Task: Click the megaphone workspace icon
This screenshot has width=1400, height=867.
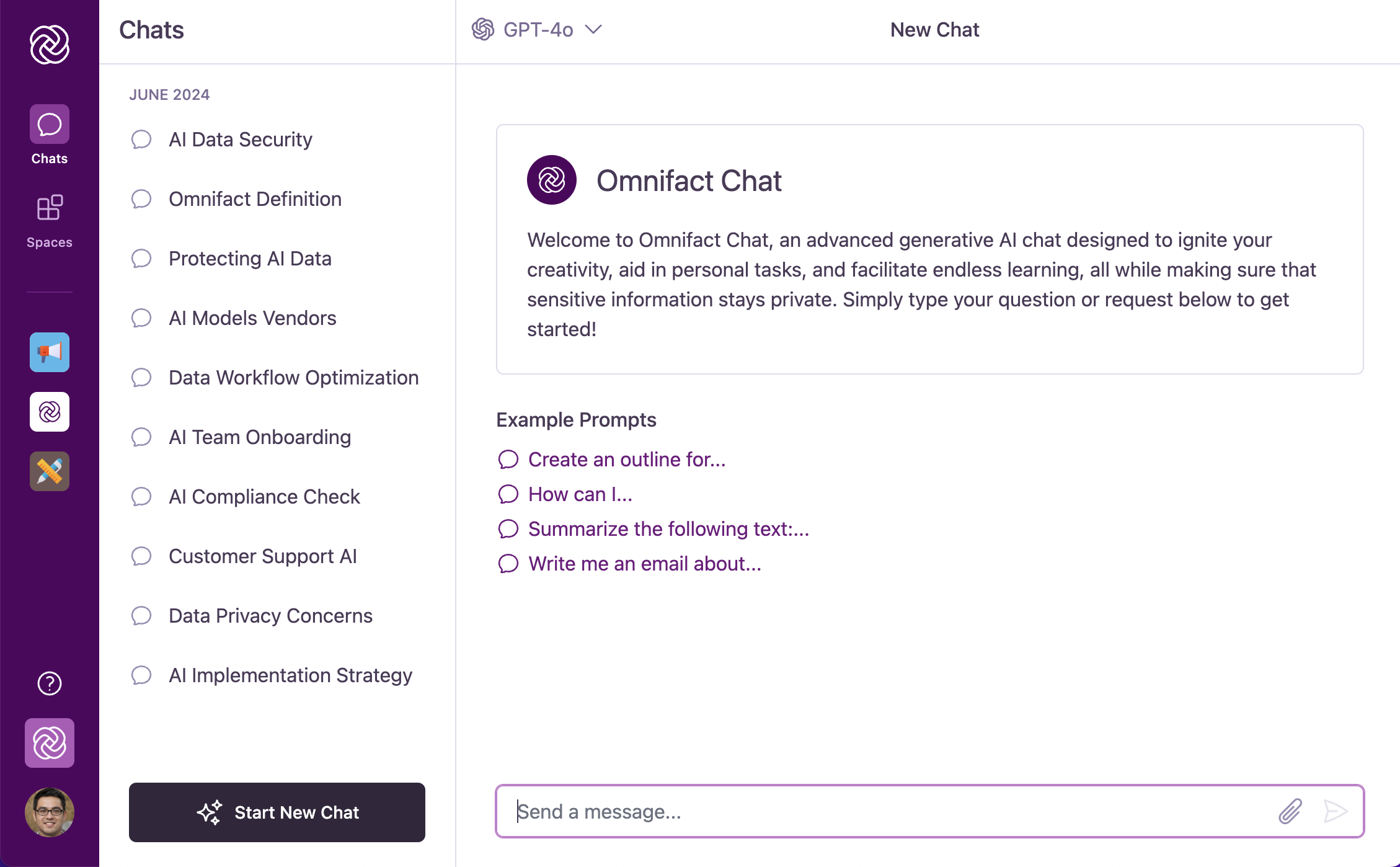Action: 49,352
